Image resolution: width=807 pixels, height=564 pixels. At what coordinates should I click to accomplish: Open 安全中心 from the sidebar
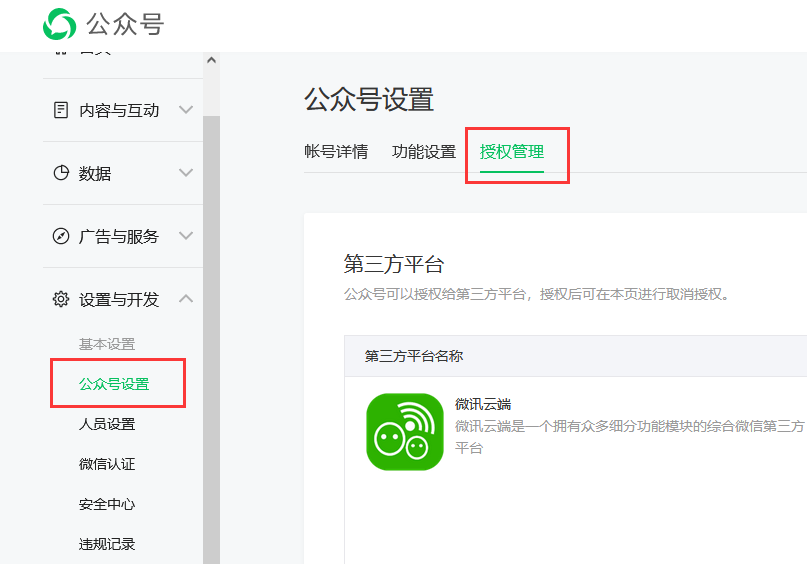pos(107,504)
